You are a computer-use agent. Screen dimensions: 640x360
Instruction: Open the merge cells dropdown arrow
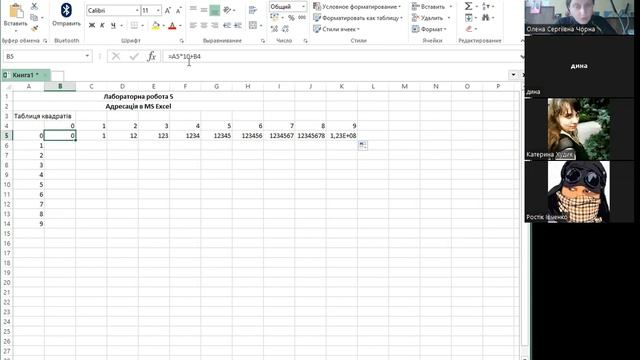[x=261, y=26]
